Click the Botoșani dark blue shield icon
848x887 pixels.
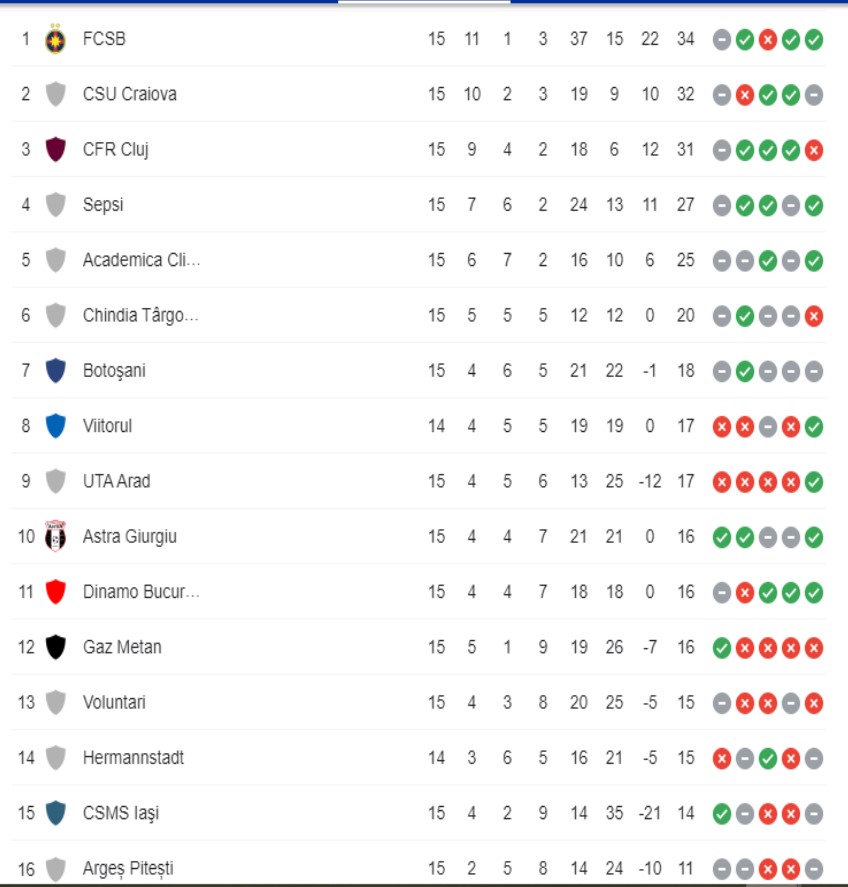[56, 371]
